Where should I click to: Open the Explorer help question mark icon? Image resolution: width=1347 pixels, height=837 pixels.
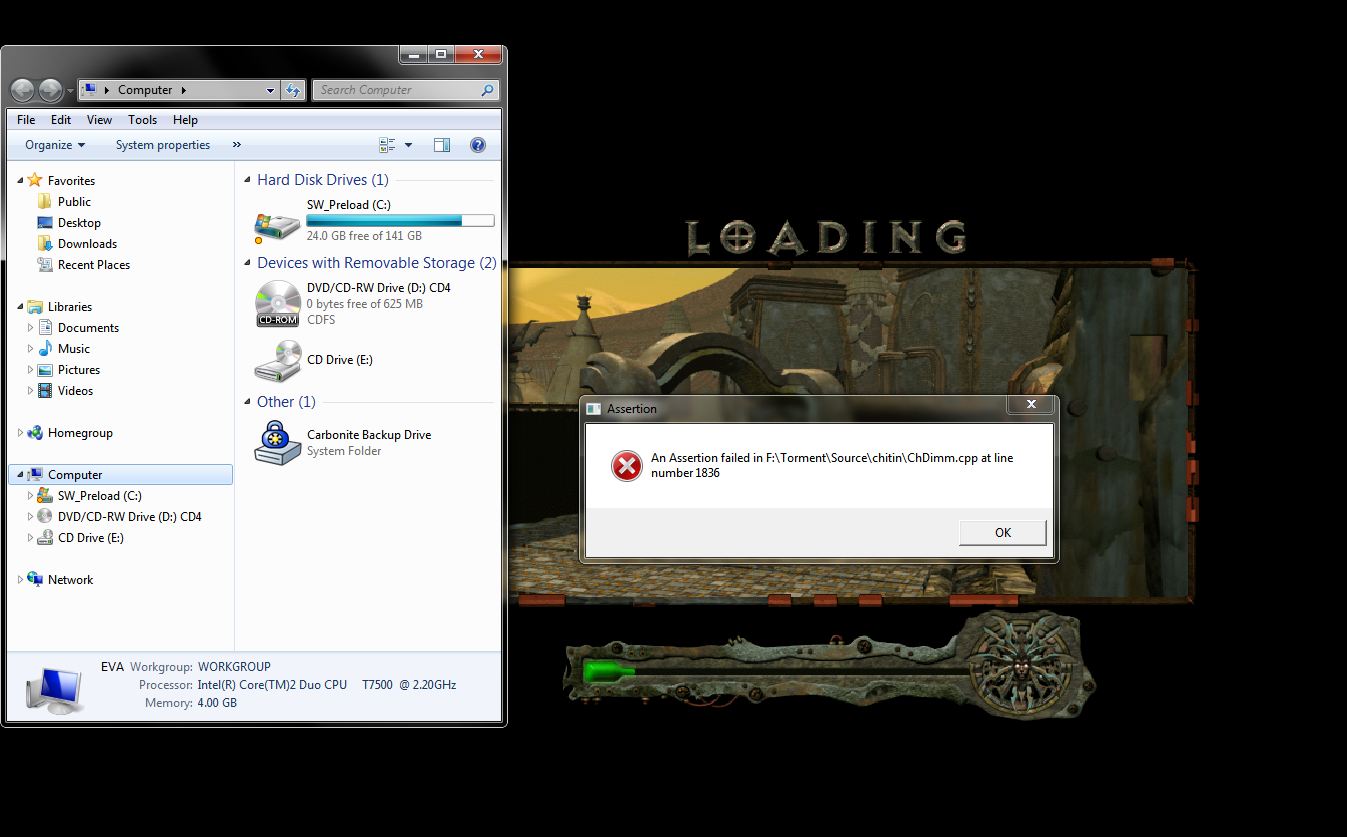click(x=478, y=145)
